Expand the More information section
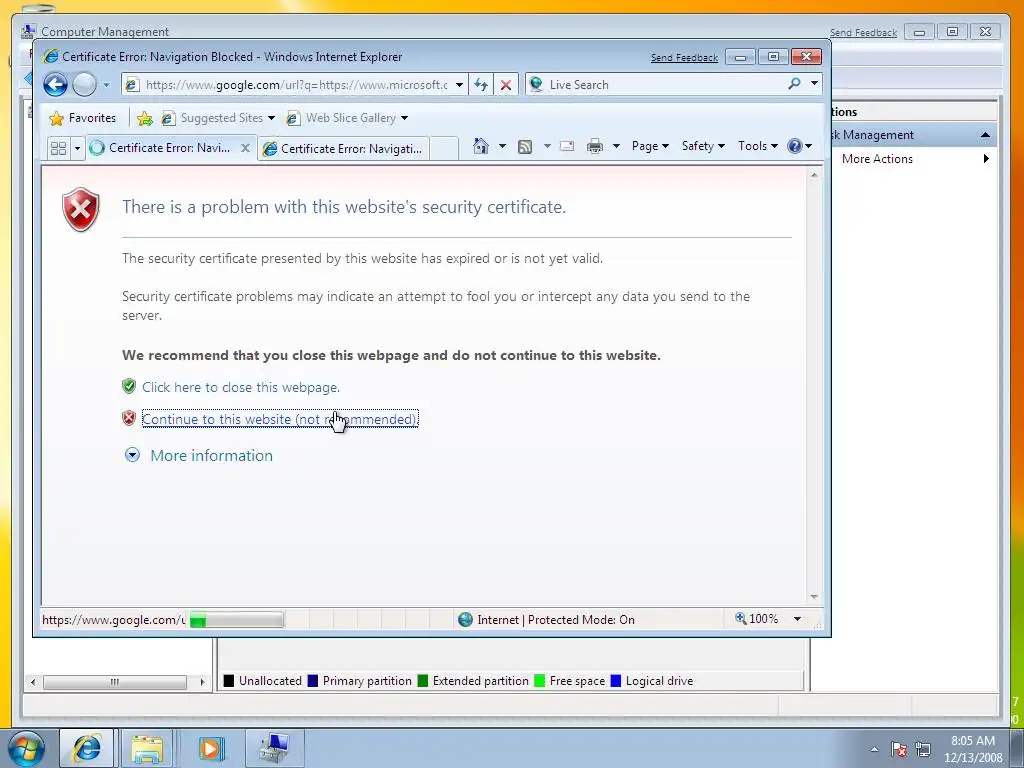 pos(211,456)
